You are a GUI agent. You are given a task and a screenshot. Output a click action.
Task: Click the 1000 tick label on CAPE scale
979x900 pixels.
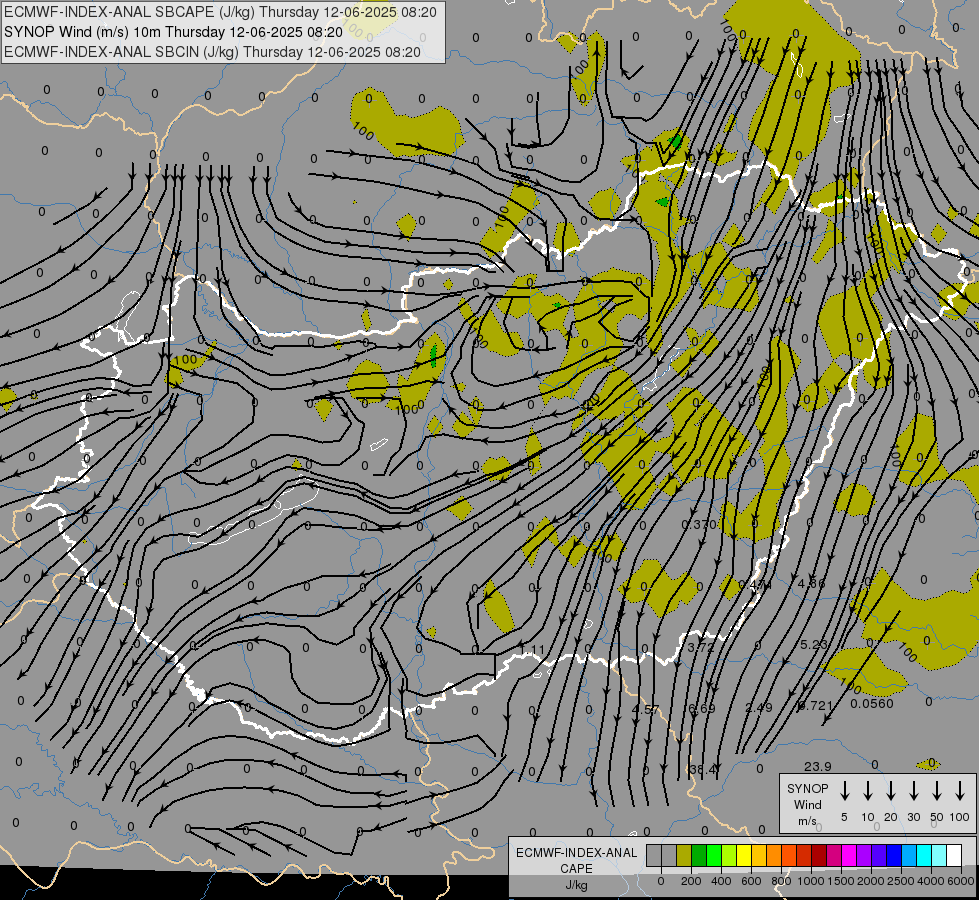coord(810,881)
